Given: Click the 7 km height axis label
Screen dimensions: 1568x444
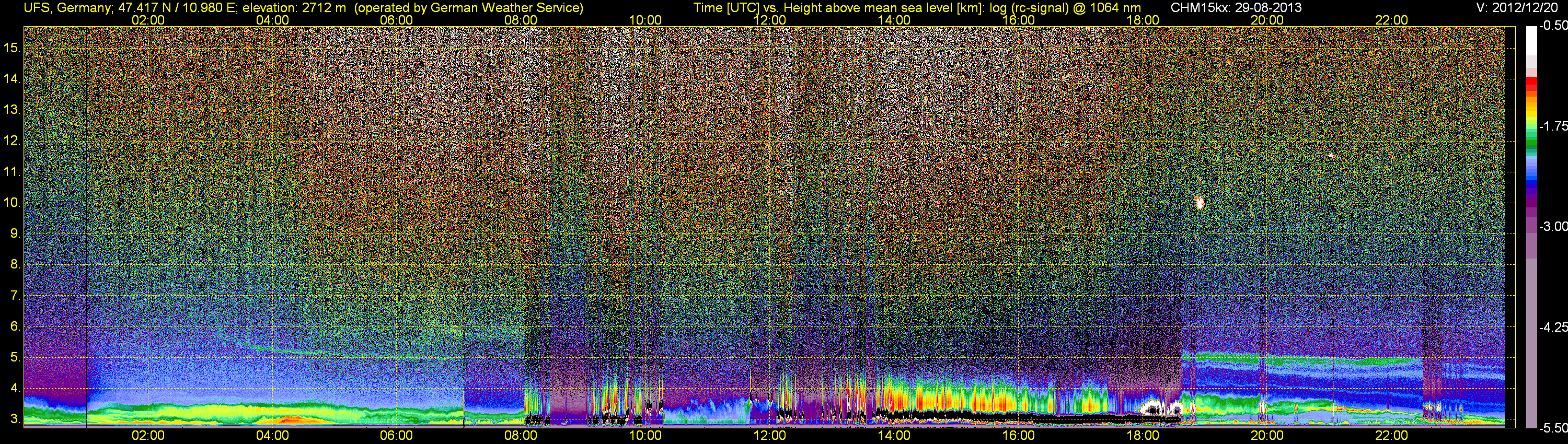Looking at the screenshot, I should (15, 296).
